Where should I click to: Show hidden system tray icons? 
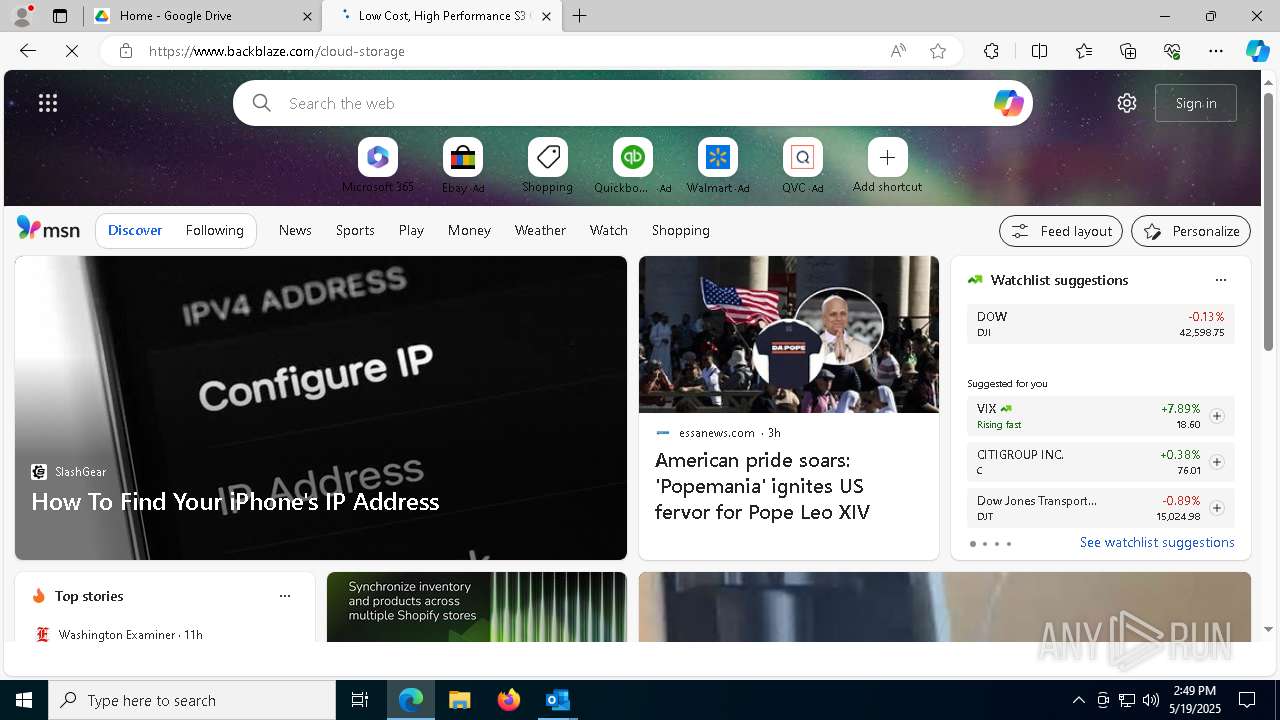tap(1078, 700)
